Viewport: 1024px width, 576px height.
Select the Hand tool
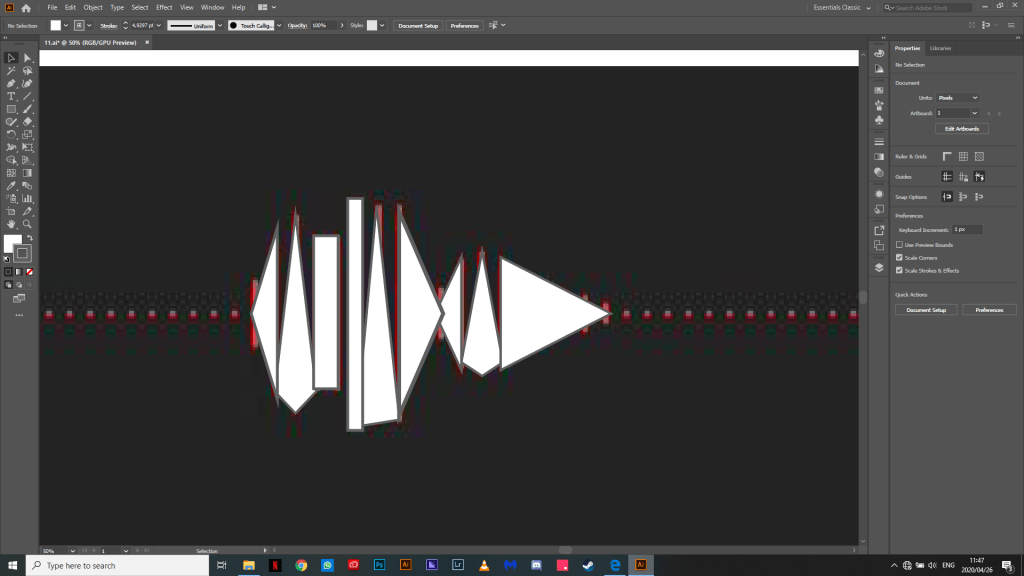11,224
